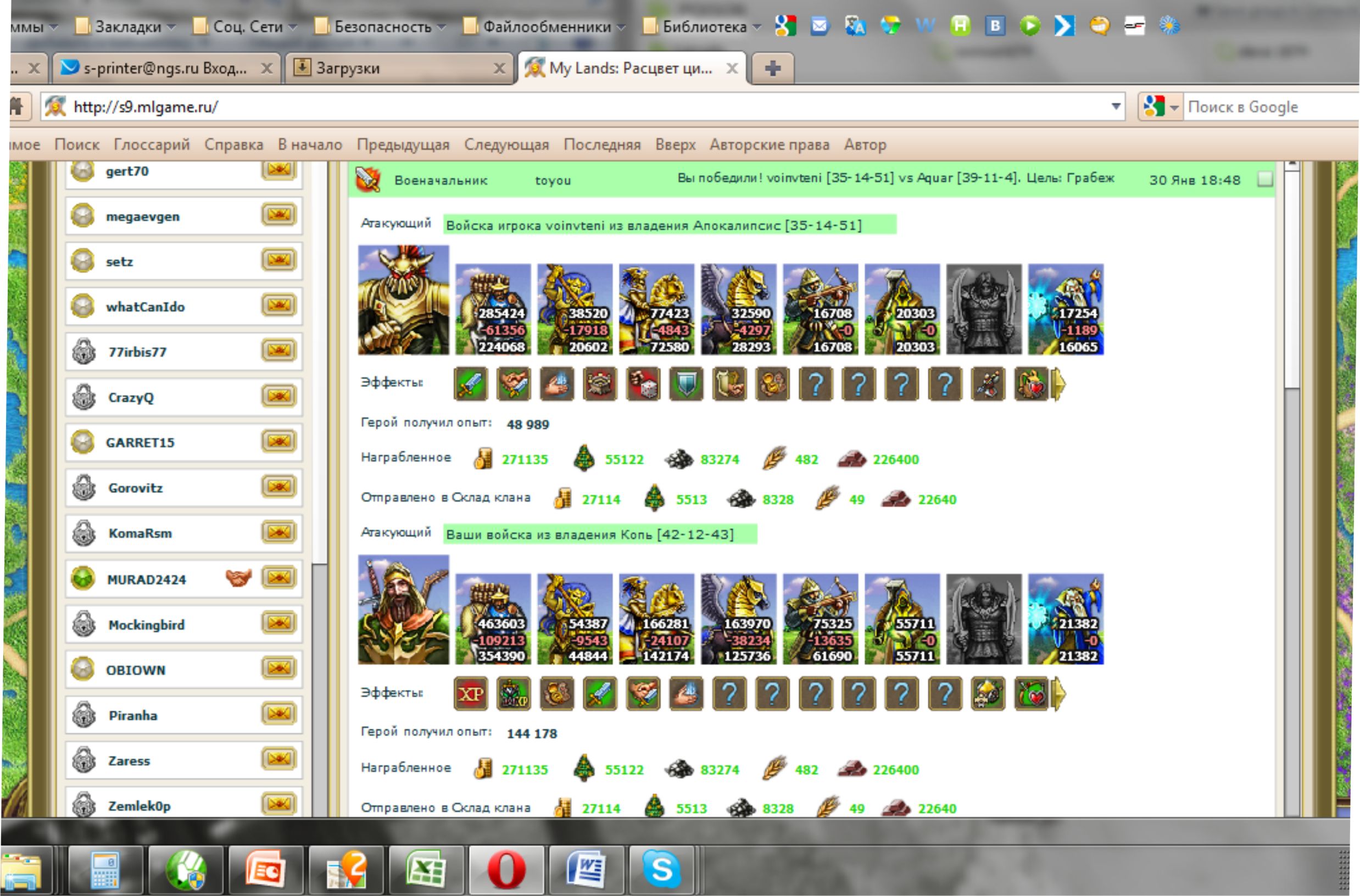Click the winged horse unit showing 163970
Screen dimensions: 1360x896
[738, 619]
